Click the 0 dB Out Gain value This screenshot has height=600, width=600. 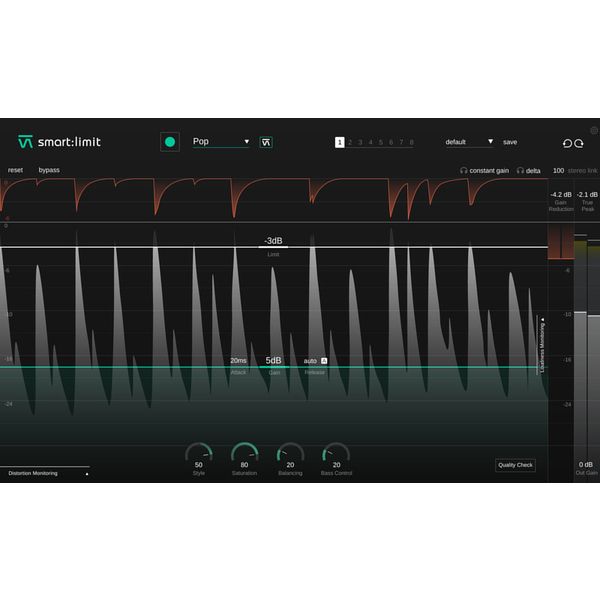pos(585,465)
